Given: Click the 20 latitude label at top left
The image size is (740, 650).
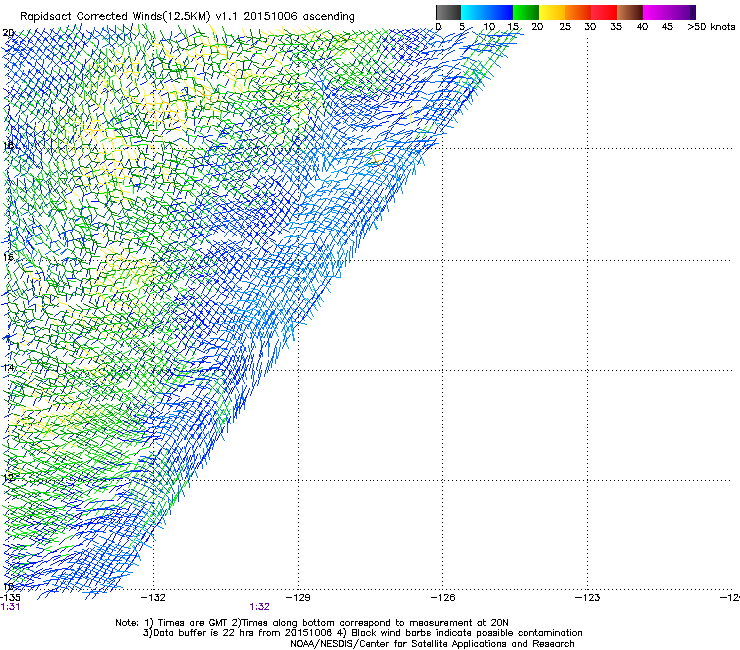Looking at the screenshot, I should click(8, 33).
